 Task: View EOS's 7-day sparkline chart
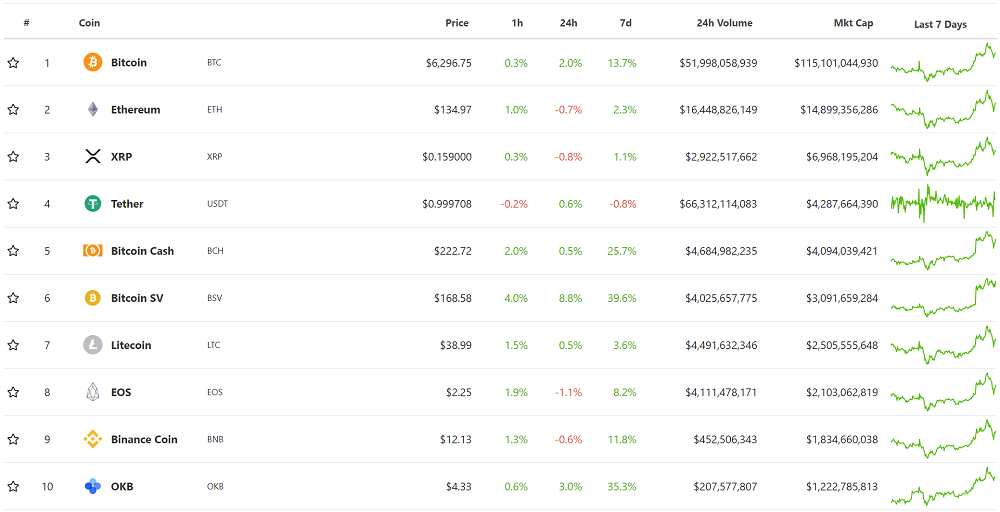coord(943,392)
